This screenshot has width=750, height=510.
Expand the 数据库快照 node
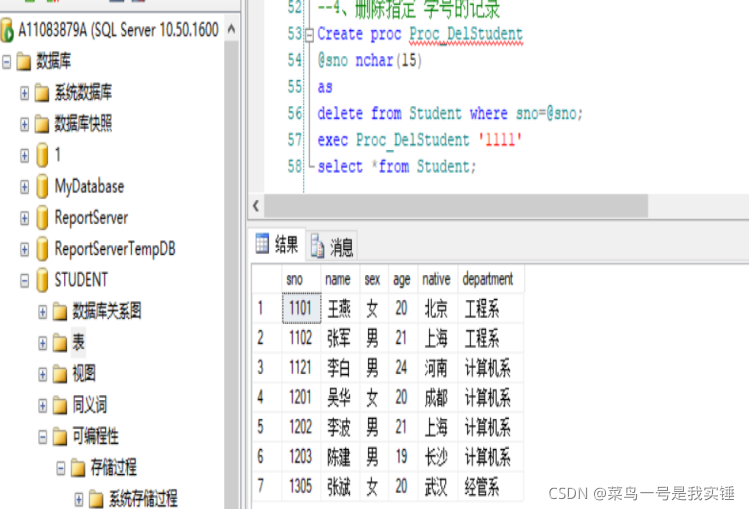pyautogui.click(x=24, y=124)
